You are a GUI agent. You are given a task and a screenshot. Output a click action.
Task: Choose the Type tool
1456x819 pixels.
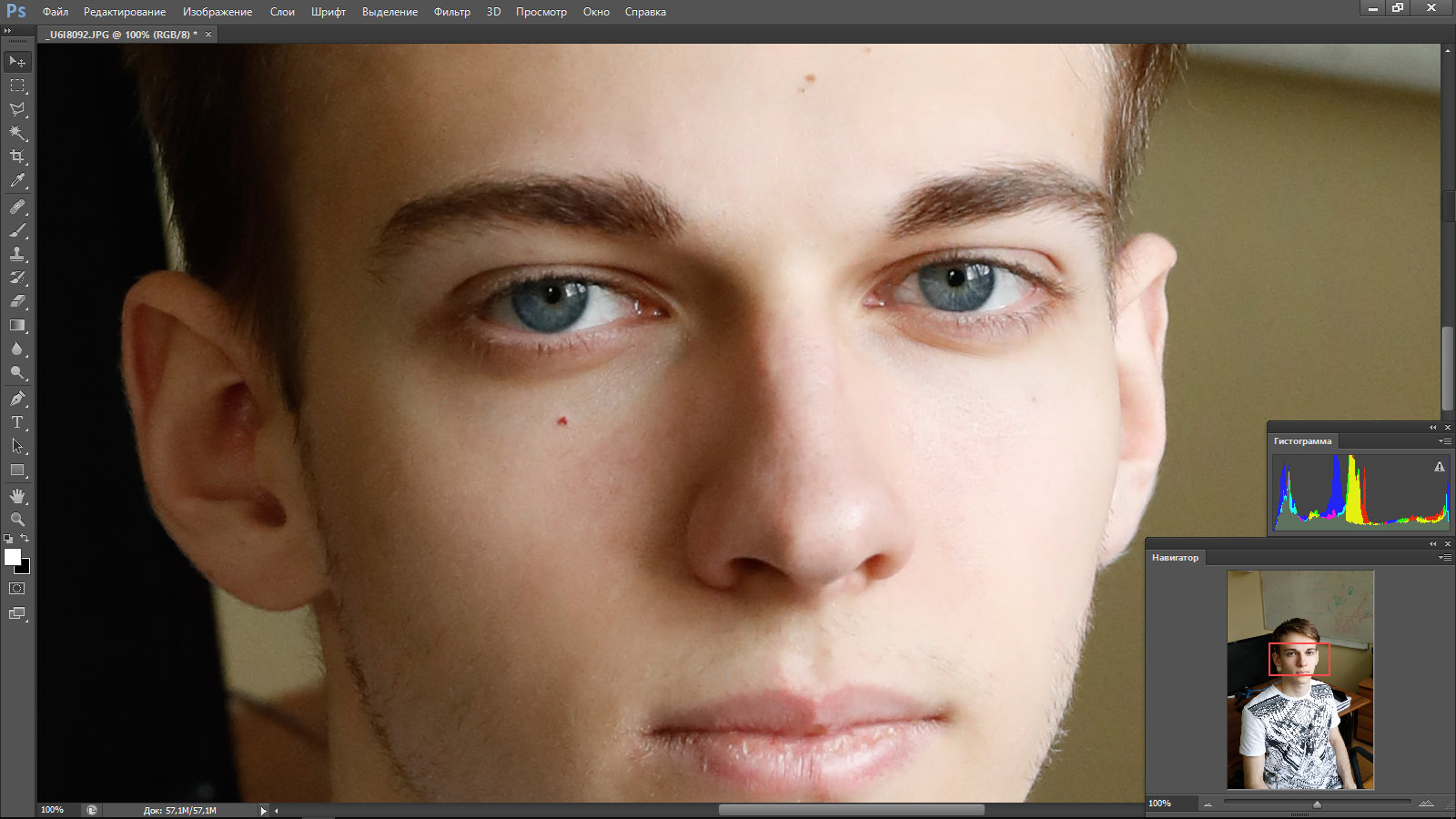[x=17, y=422]
